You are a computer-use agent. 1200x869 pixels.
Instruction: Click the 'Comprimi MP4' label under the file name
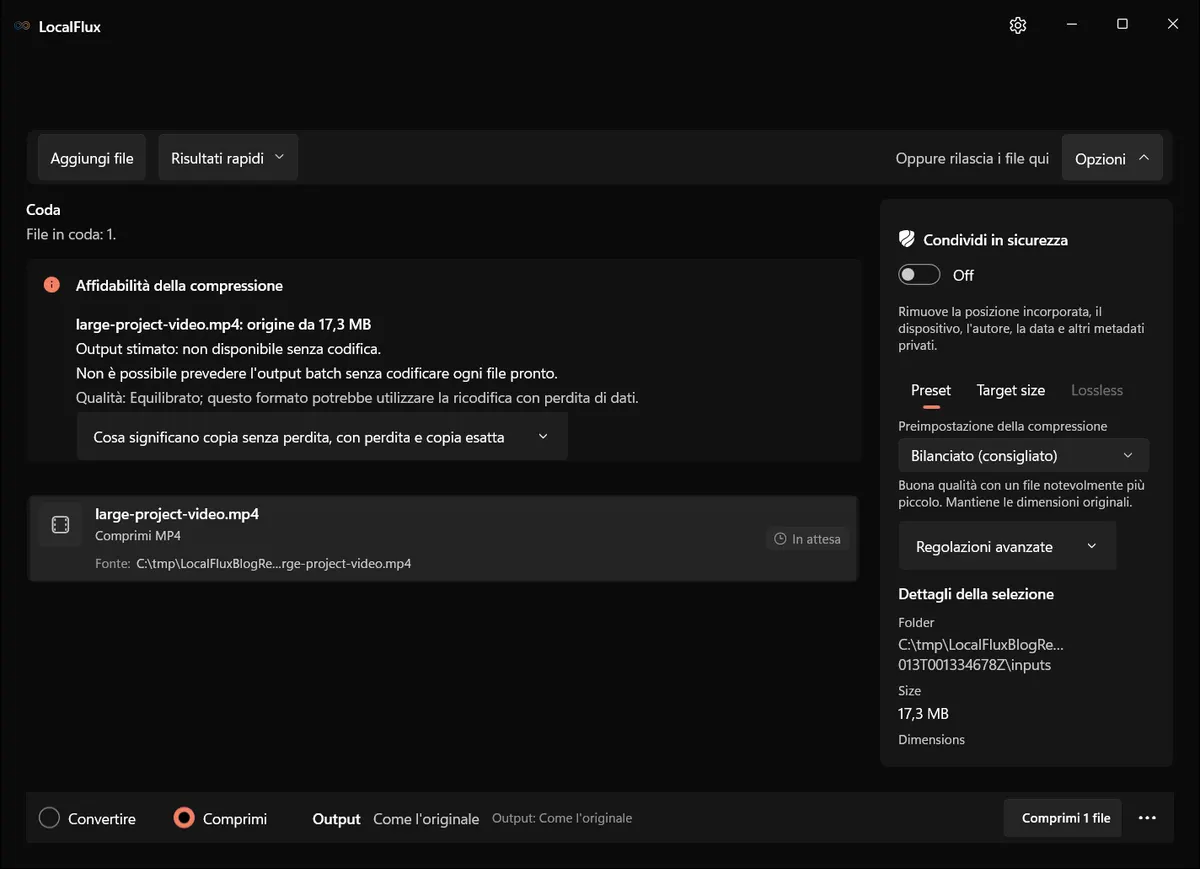pos(138,536)
